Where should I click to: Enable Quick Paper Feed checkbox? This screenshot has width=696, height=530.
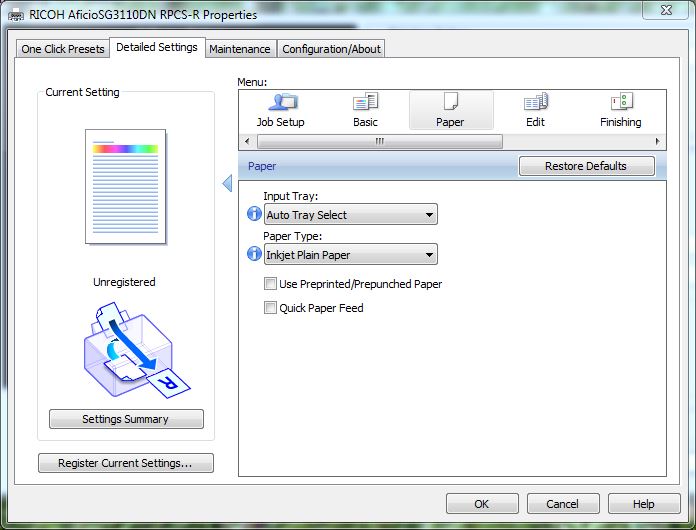click(x=270, y=308)
